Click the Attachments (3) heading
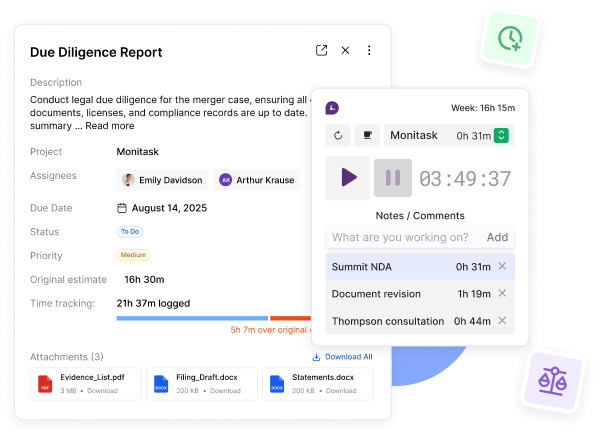This screenshot has height=438, width=600. [67, 357]
